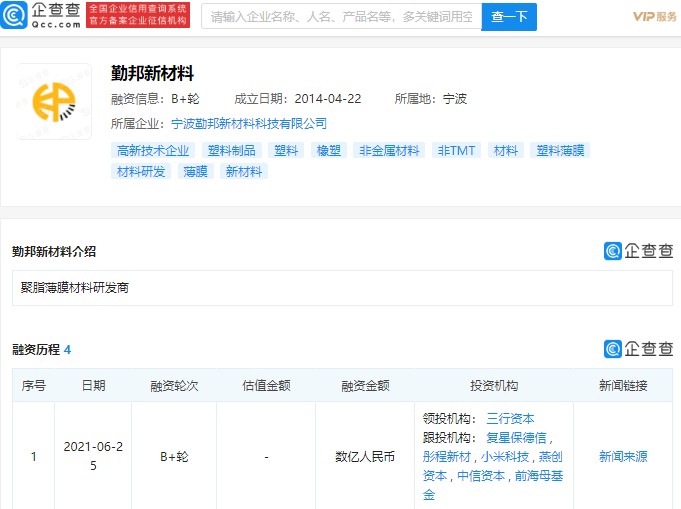Screen dimensions: 681x509
Task: Open the 三行资本 investor link
Action: (x=510, y=419)
